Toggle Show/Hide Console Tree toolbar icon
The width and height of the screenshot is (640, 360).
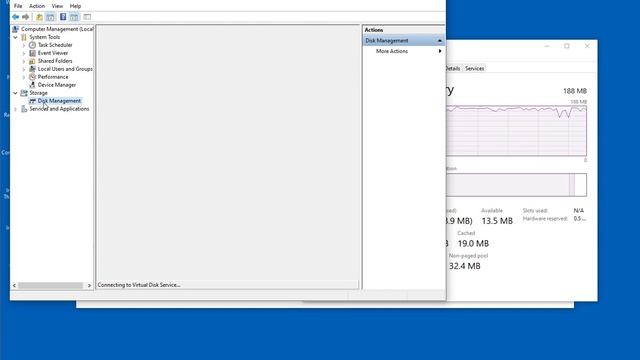[x=50, y=17]
